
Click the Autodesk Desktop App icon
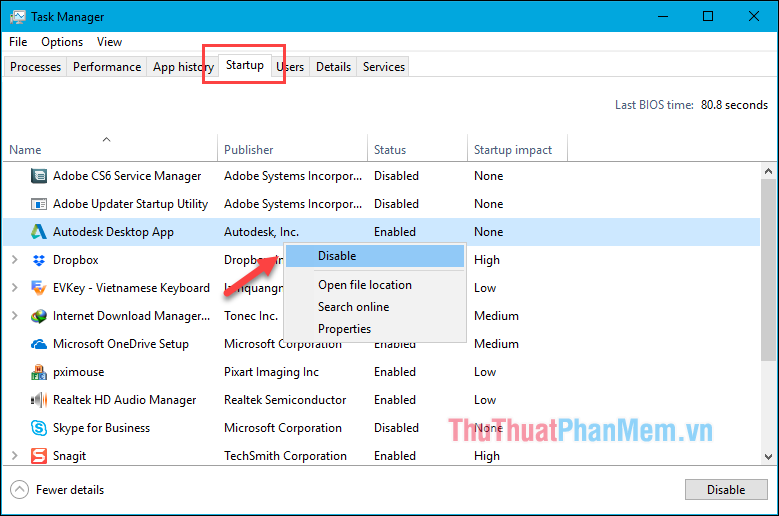click(39, 232)
